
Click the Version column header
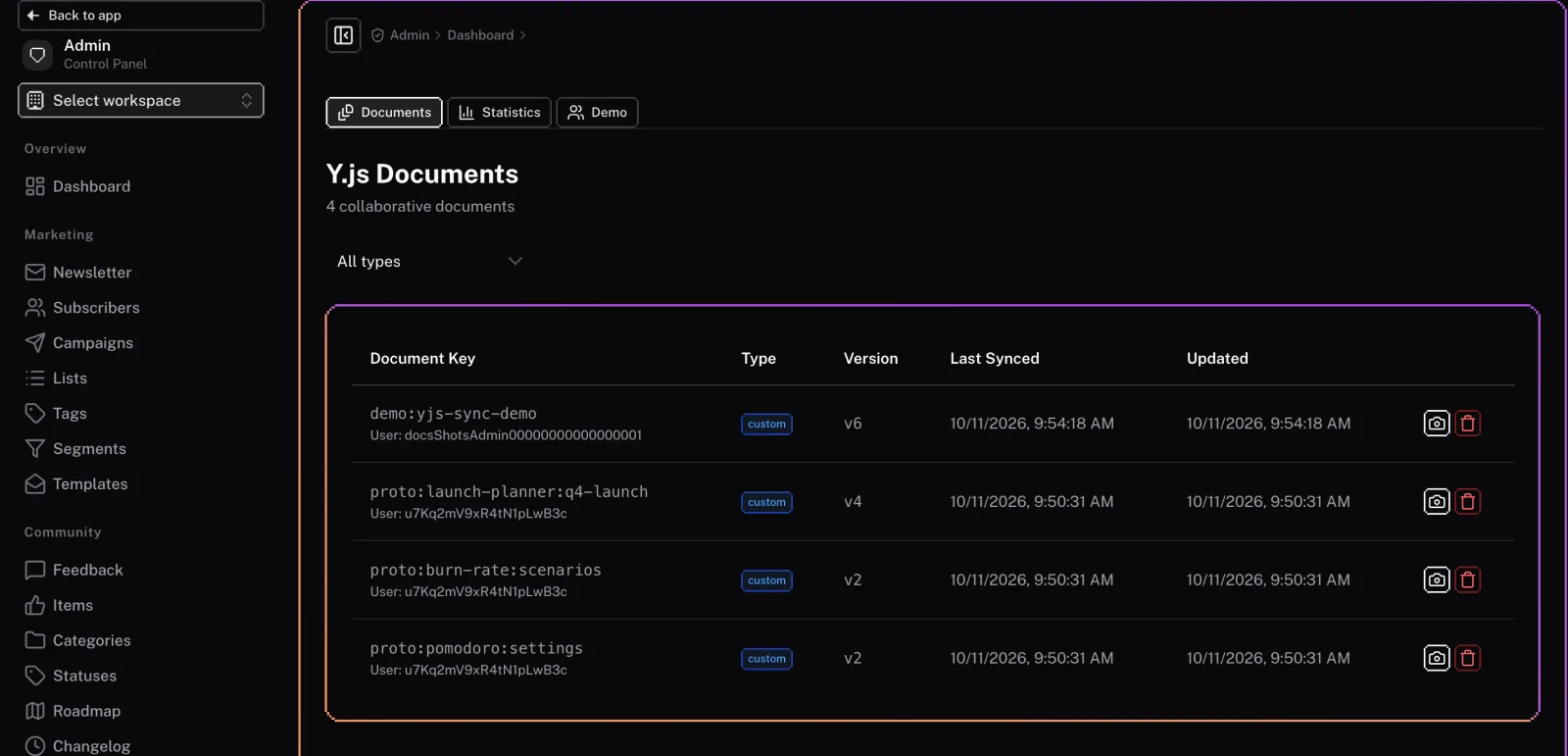(870, 358)
